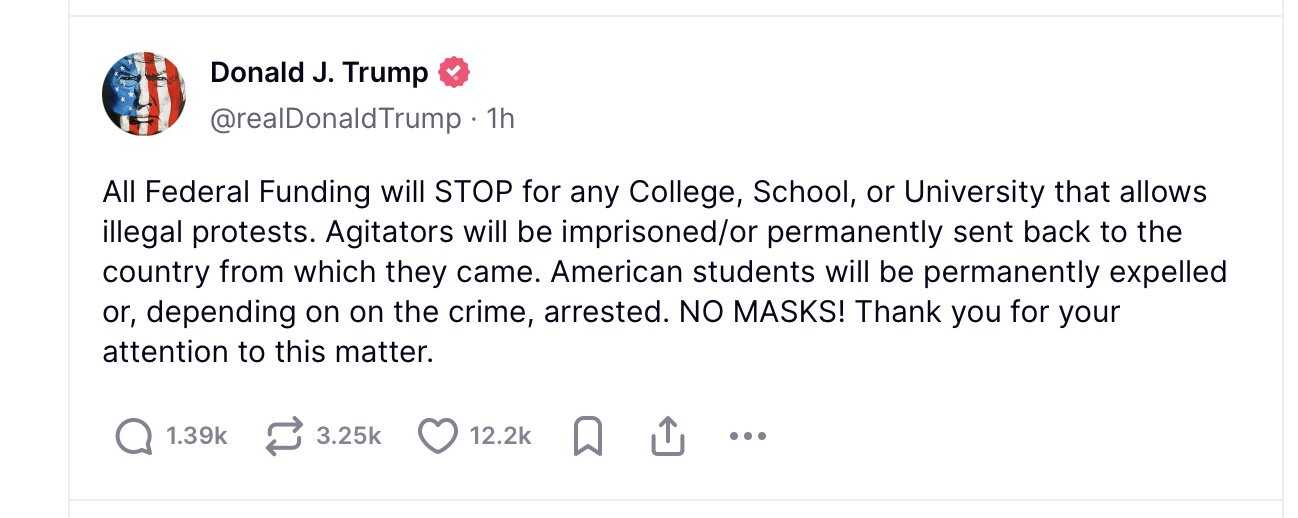1298x518 pixels.
Task: View the 3.25k ReTruth count
Action: tap(349, 436)
